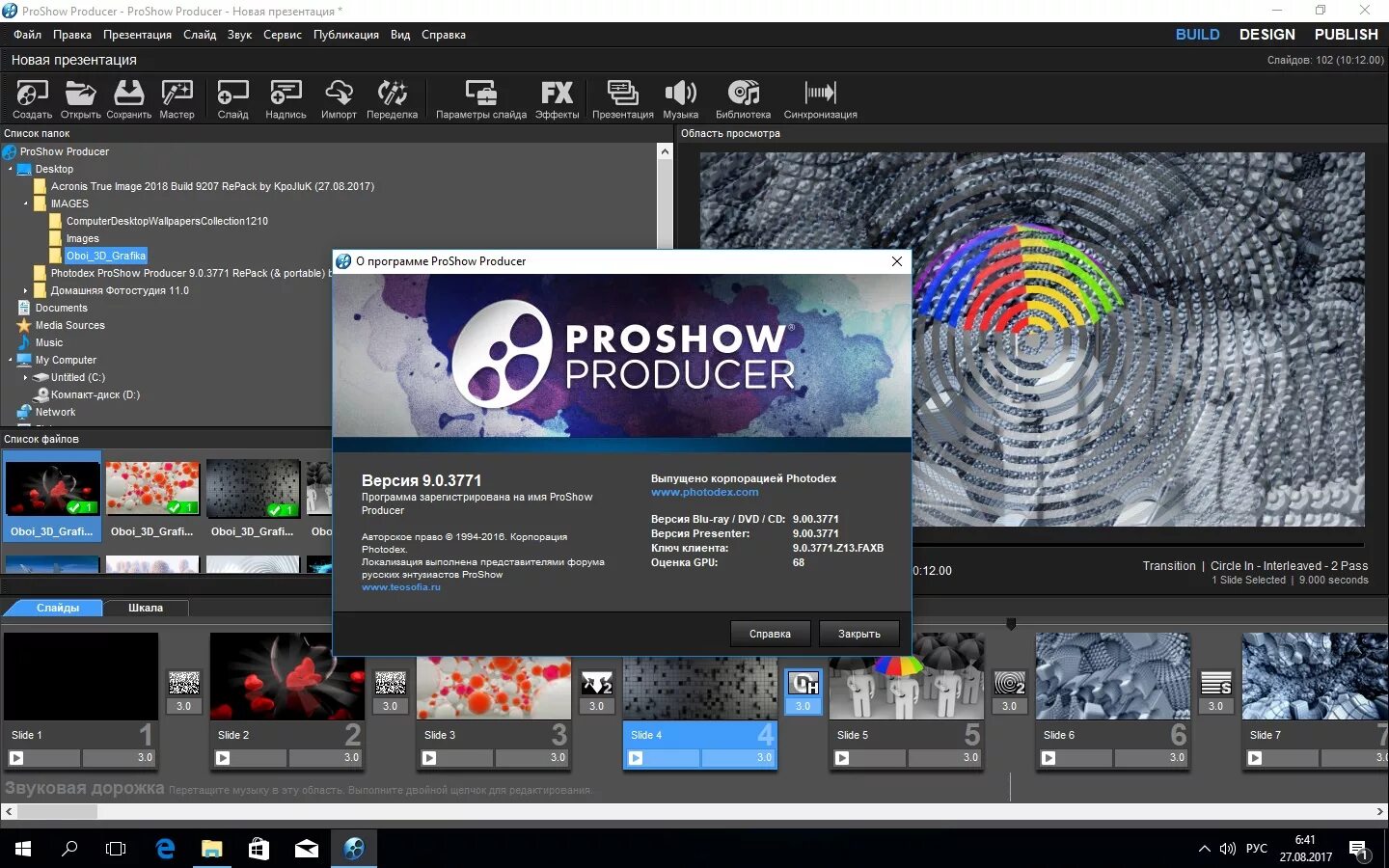1389x868 pixels.
Task: Open www.teosofia.ru link
Action: click(x=400, y=586)
